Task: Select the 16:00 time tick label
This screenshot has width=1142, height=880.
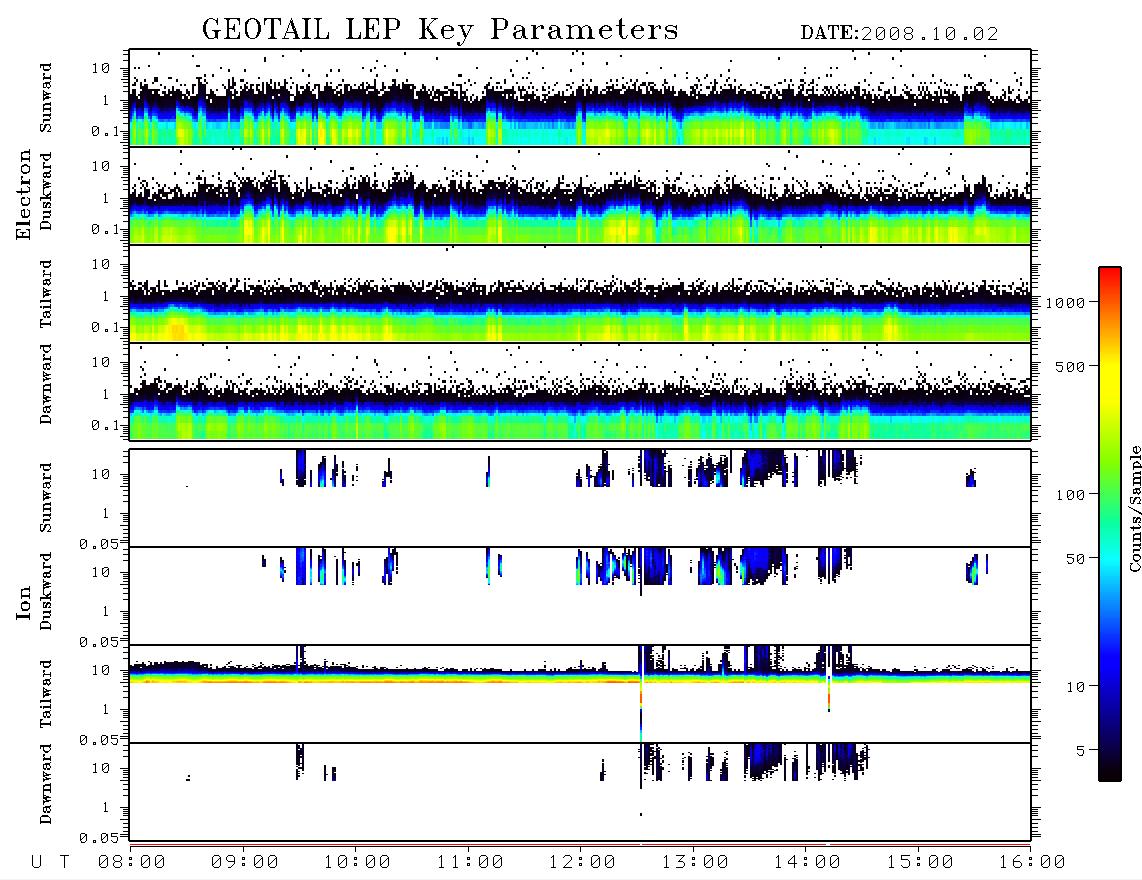Action: [1032, 863]
